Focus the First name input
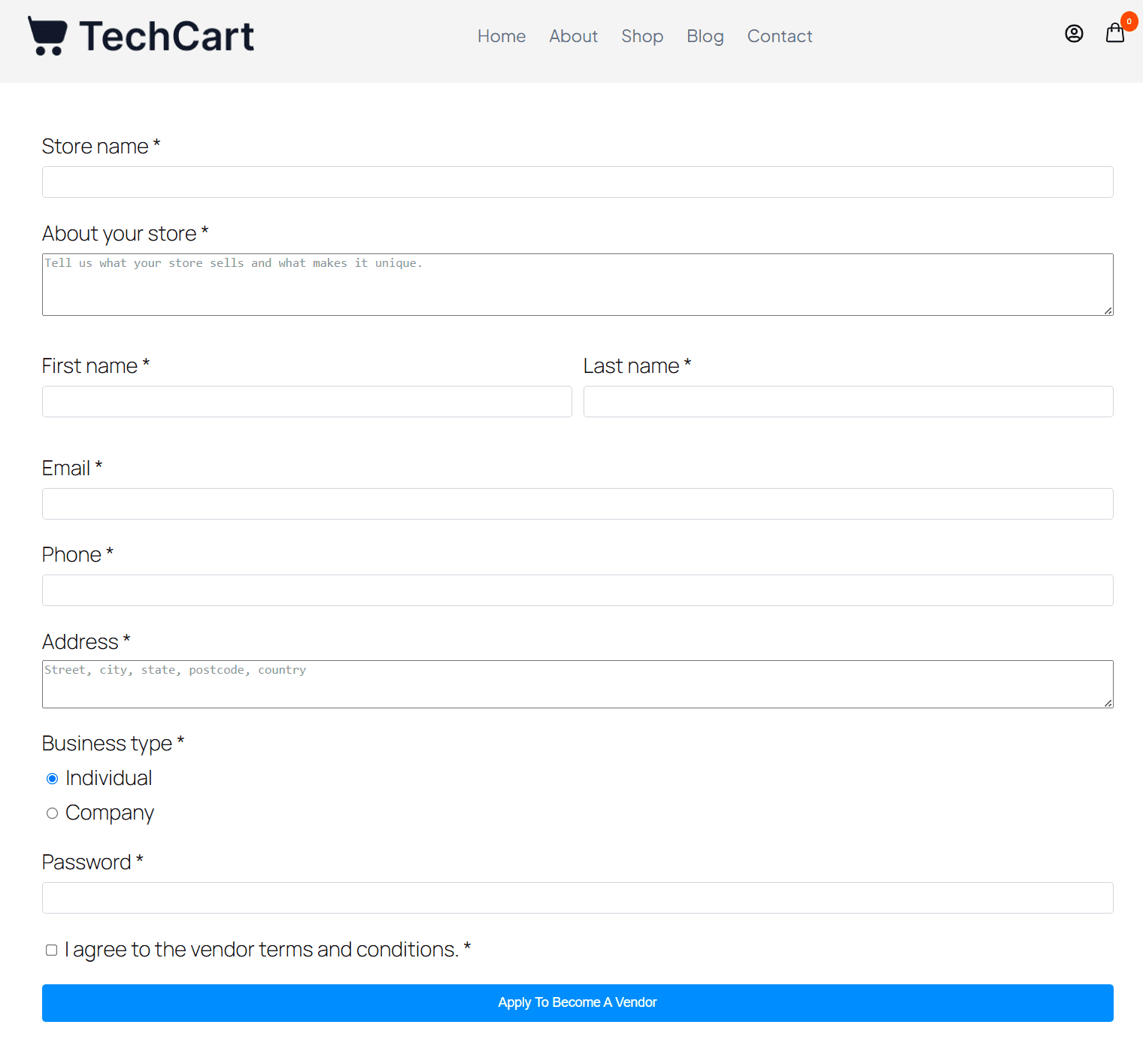The height and width of the screenshot is (1064, 1143). click(x=307, y=402)
